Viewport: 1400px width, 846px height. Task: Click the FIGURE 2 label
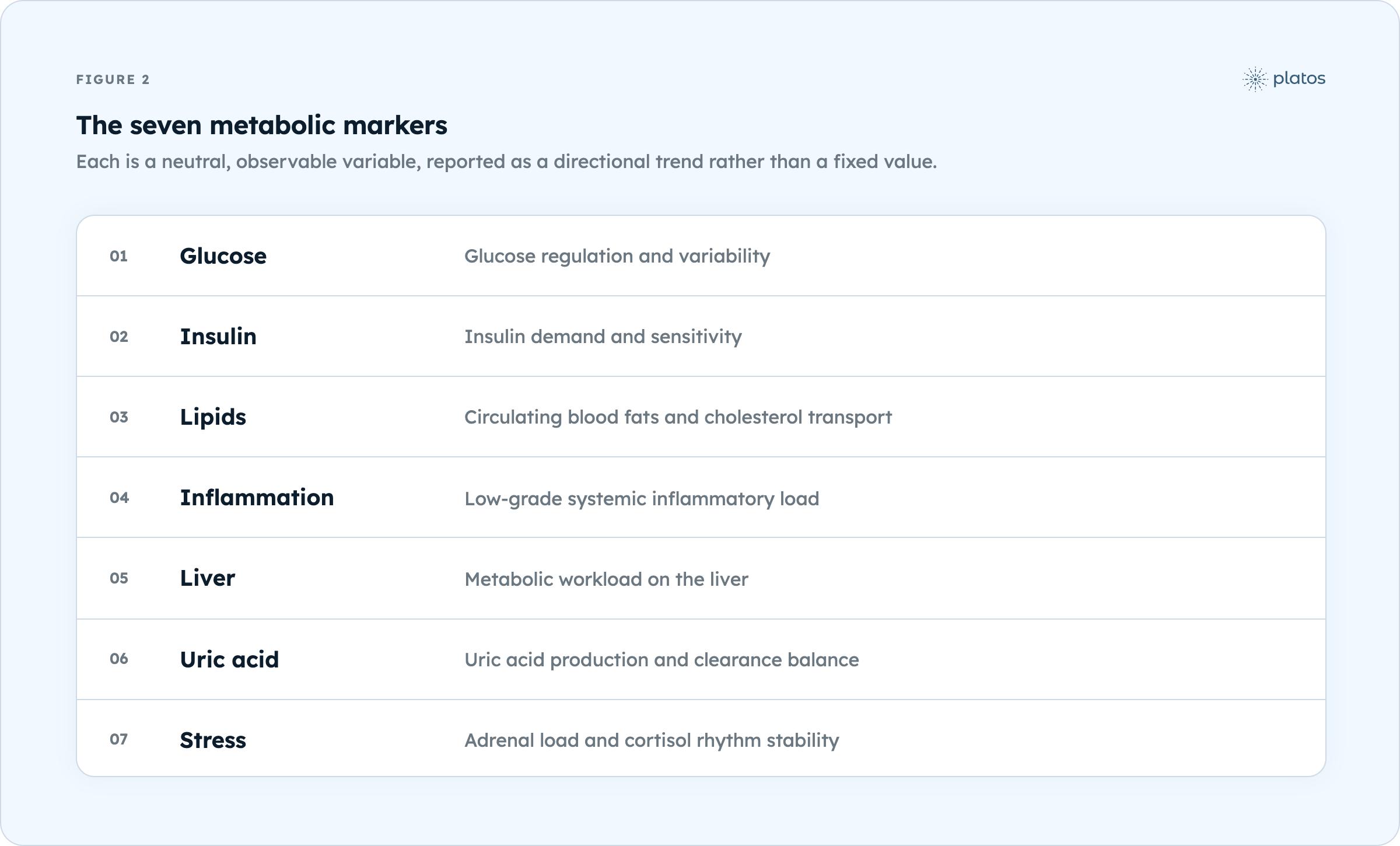tap(113, 79)
